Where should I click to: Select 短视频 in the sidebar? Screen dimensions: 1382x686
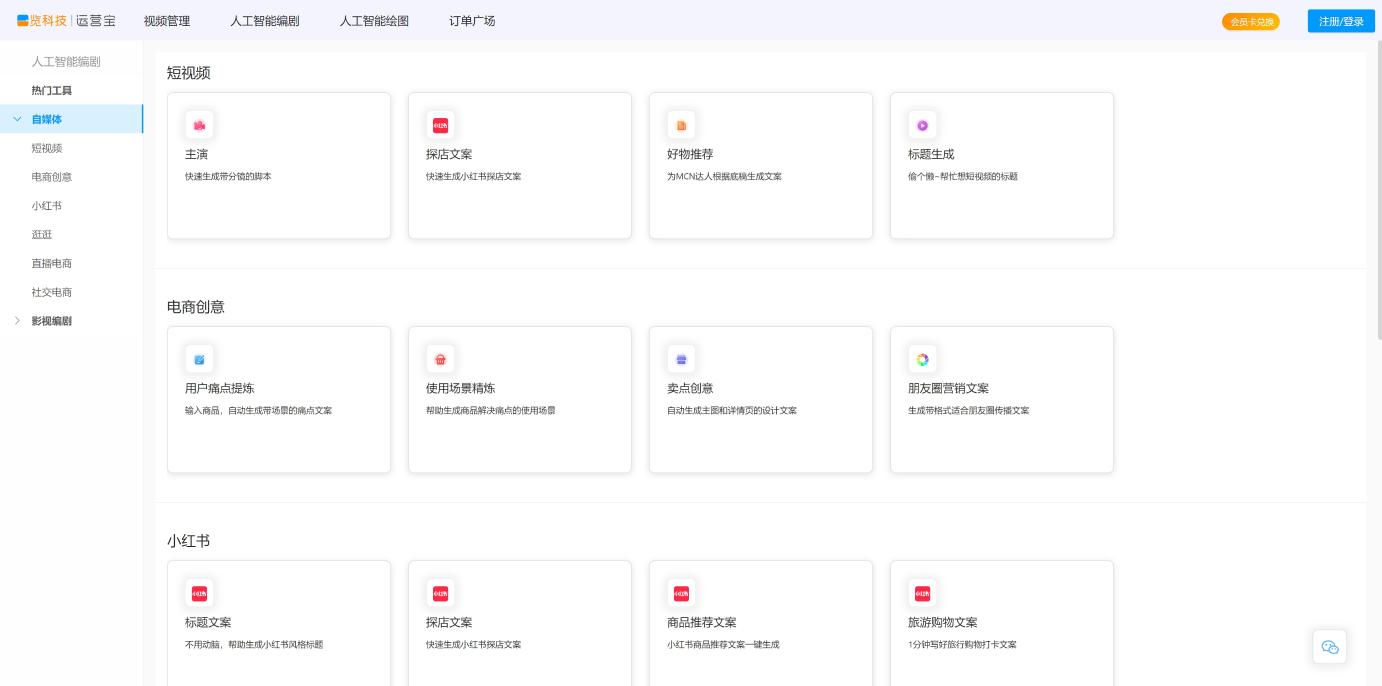coord(47,148)
